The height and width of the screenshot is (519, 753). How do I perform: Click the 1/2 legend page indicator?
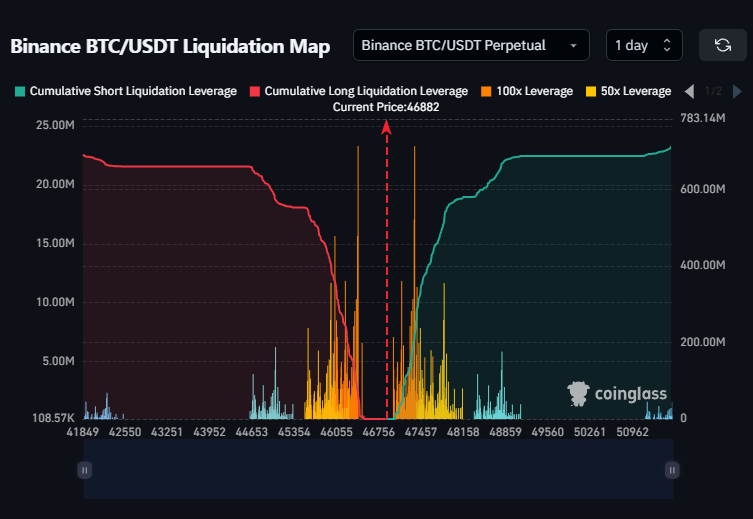tap(714, 91)
